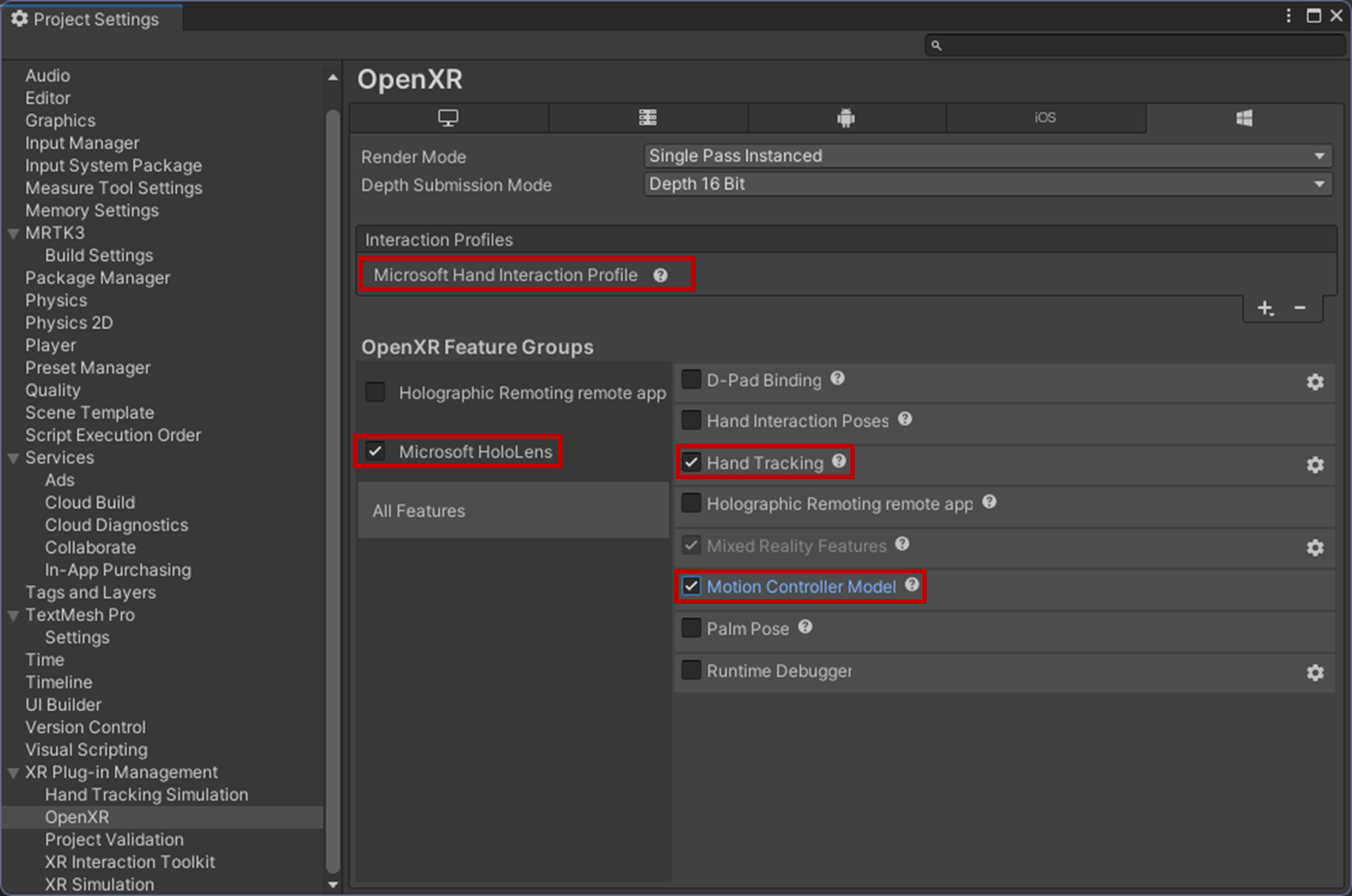Toggle the Motion Controller Model checkbox
The image size is (1352, 896).
click(691, 586)
